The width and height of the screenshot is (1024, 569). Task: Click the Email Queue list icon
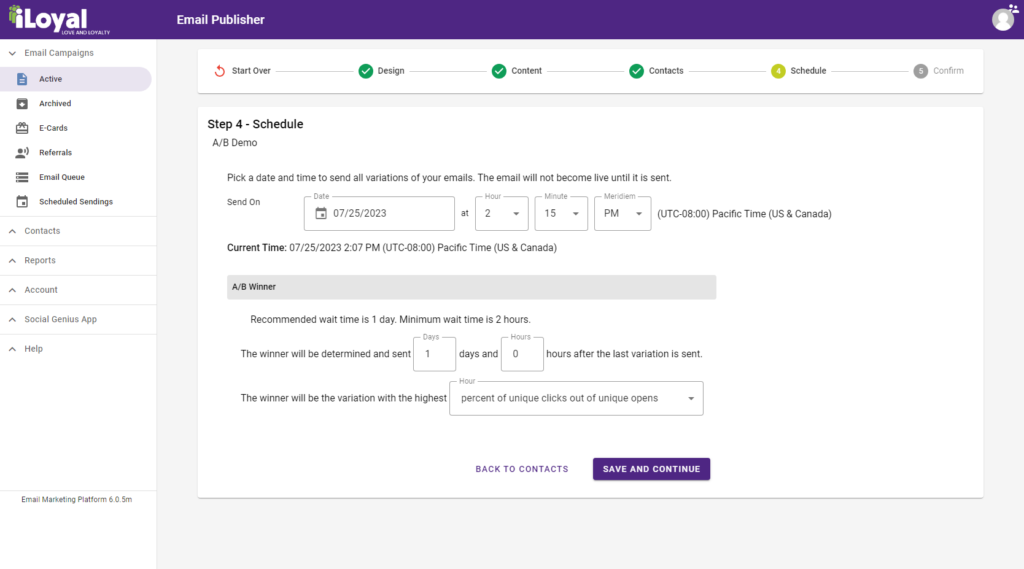click(22, 177)
